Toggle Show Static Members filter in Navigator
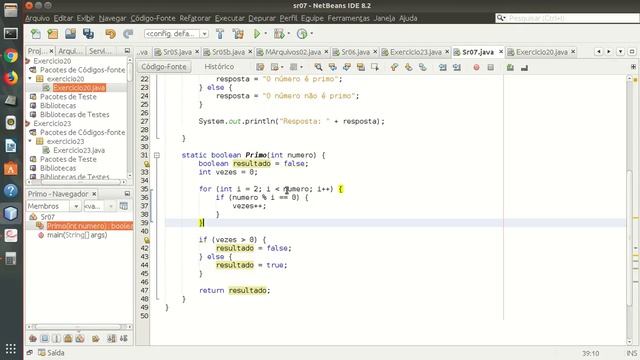This screenshot has height=360, width=640. (56, 338)
